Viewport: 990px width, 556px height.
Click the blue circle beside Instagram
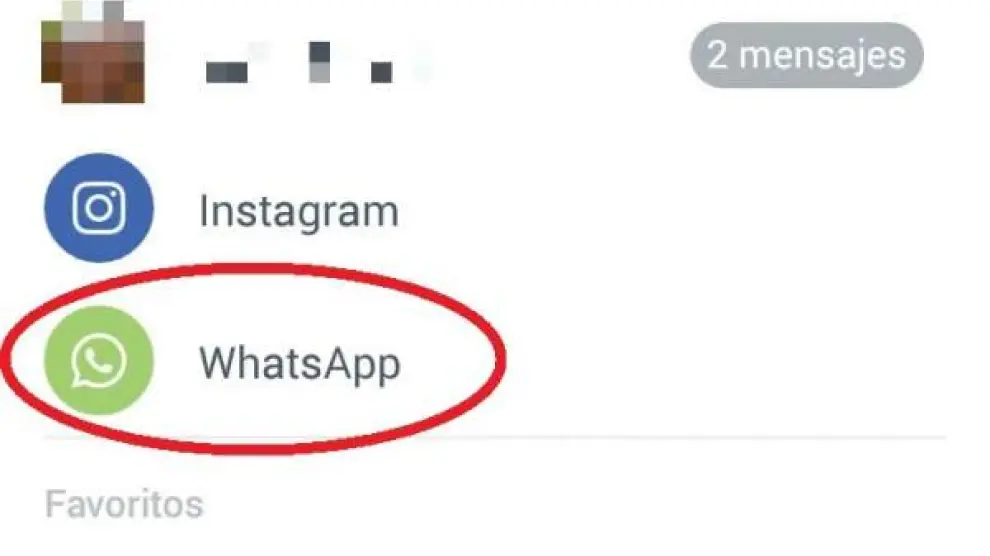(x=98, y=208)
